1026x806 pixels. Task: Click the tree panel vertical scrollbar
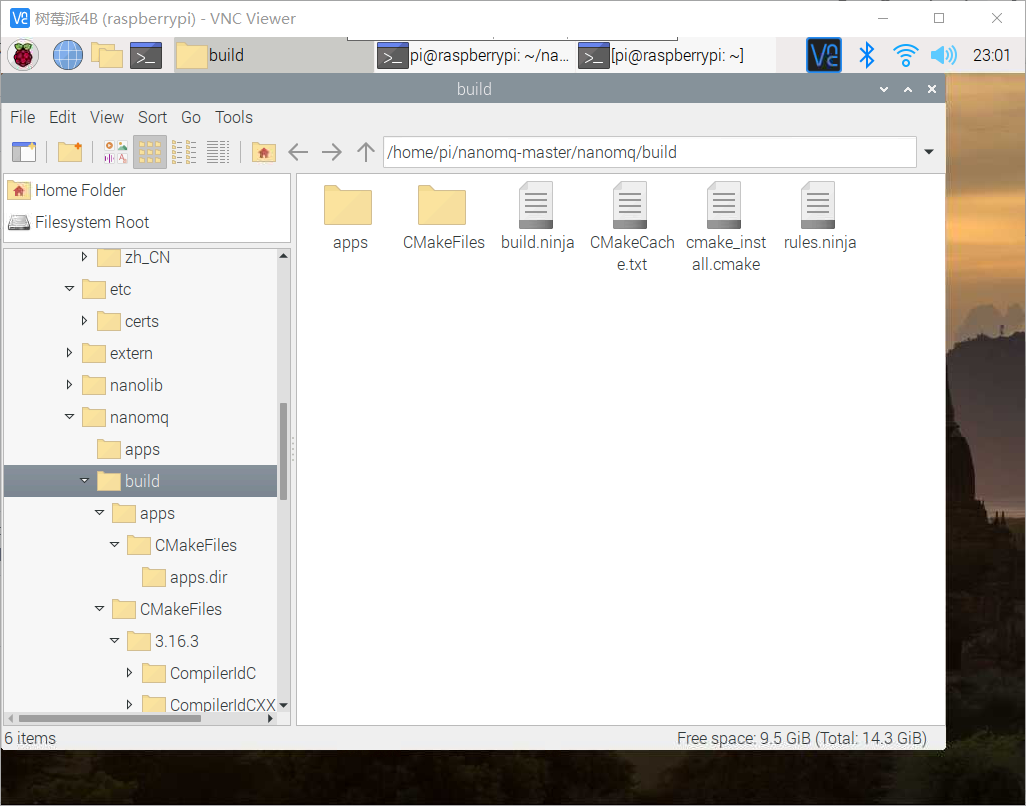point(283,451)
